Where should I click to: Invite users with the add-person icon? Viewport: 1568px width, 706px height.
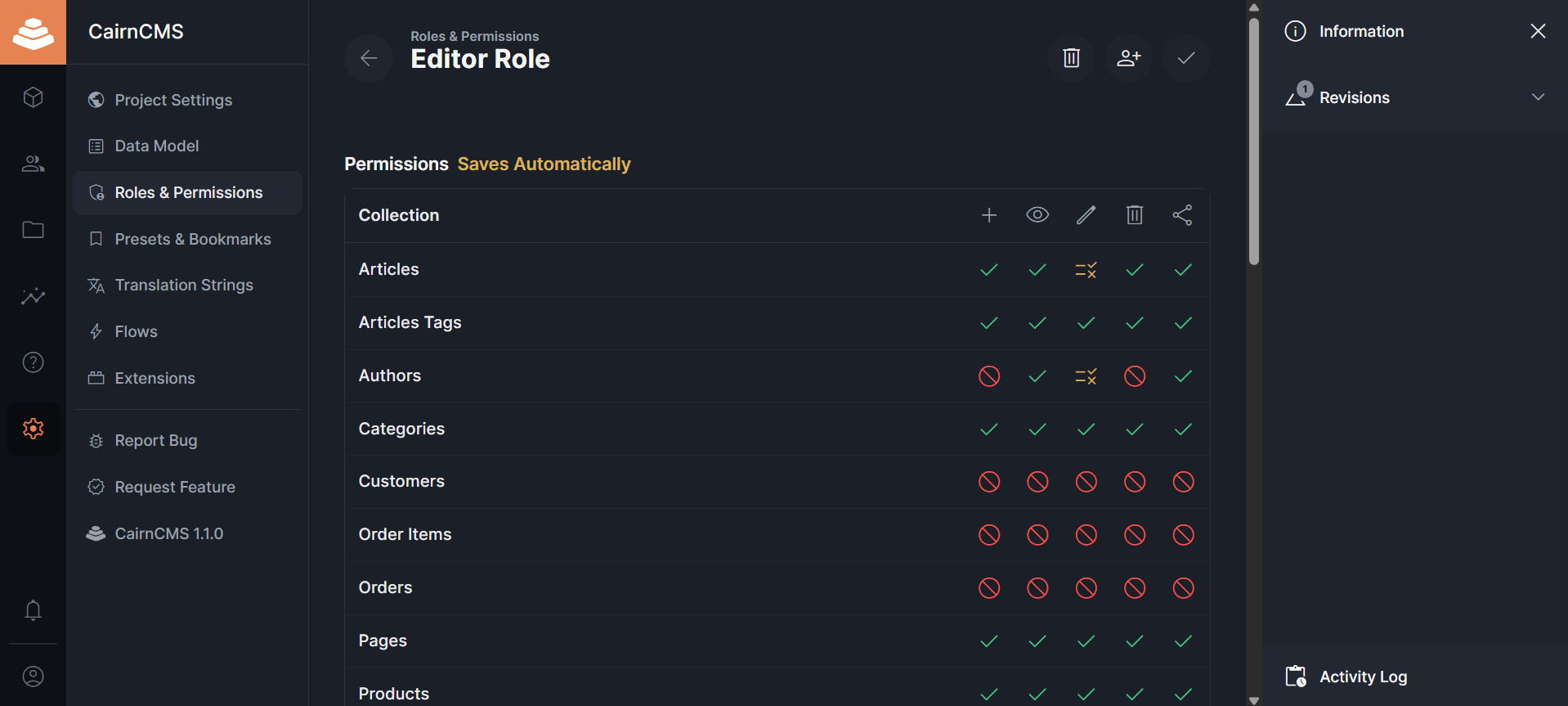click(x=1128, y=58)
